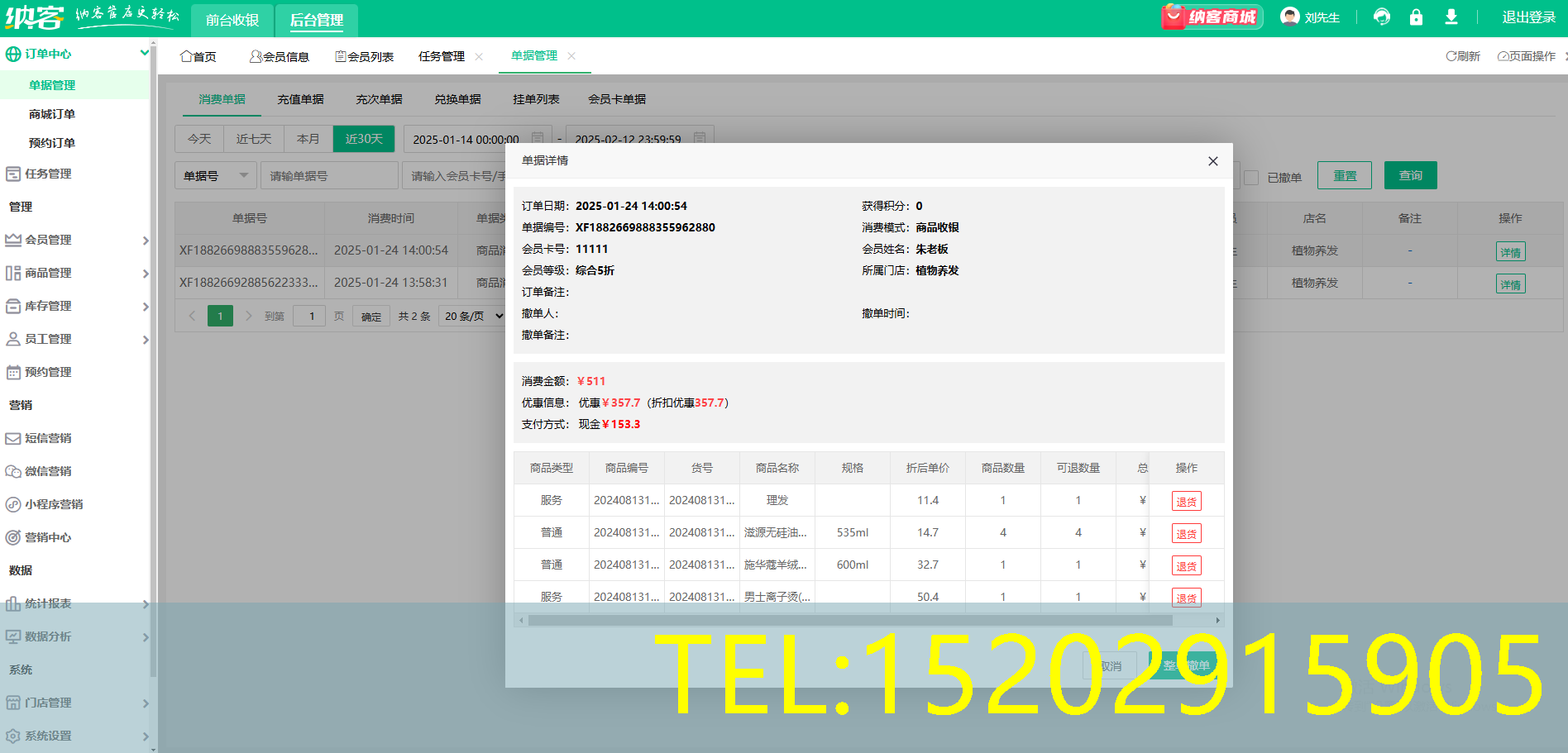This screenshot has height=753, width=1568.
Task: Click the 短信营销 envelope icon
Action: coord(13,438)
